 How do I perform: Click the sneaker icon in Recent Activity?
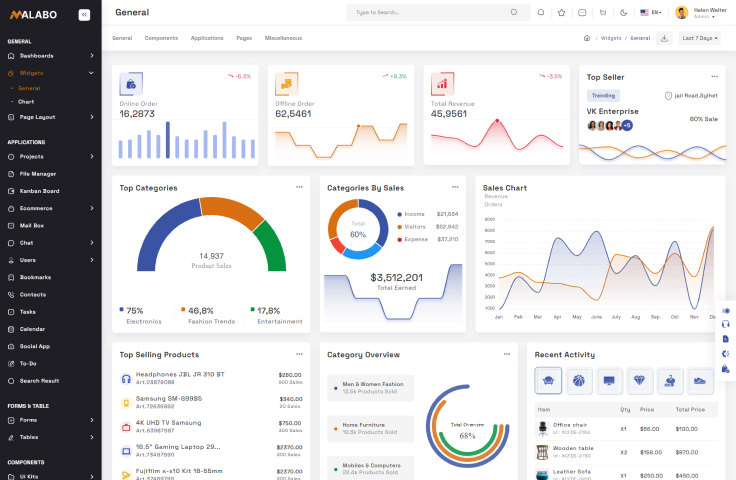[700, 380]
